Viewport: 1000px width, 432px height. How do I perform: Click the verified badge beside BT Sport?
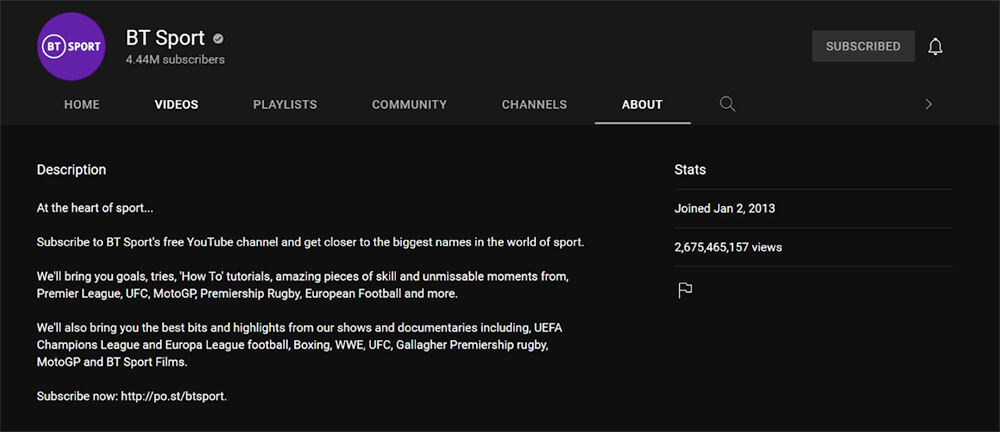pyautogui.click(x=218, y=39)
